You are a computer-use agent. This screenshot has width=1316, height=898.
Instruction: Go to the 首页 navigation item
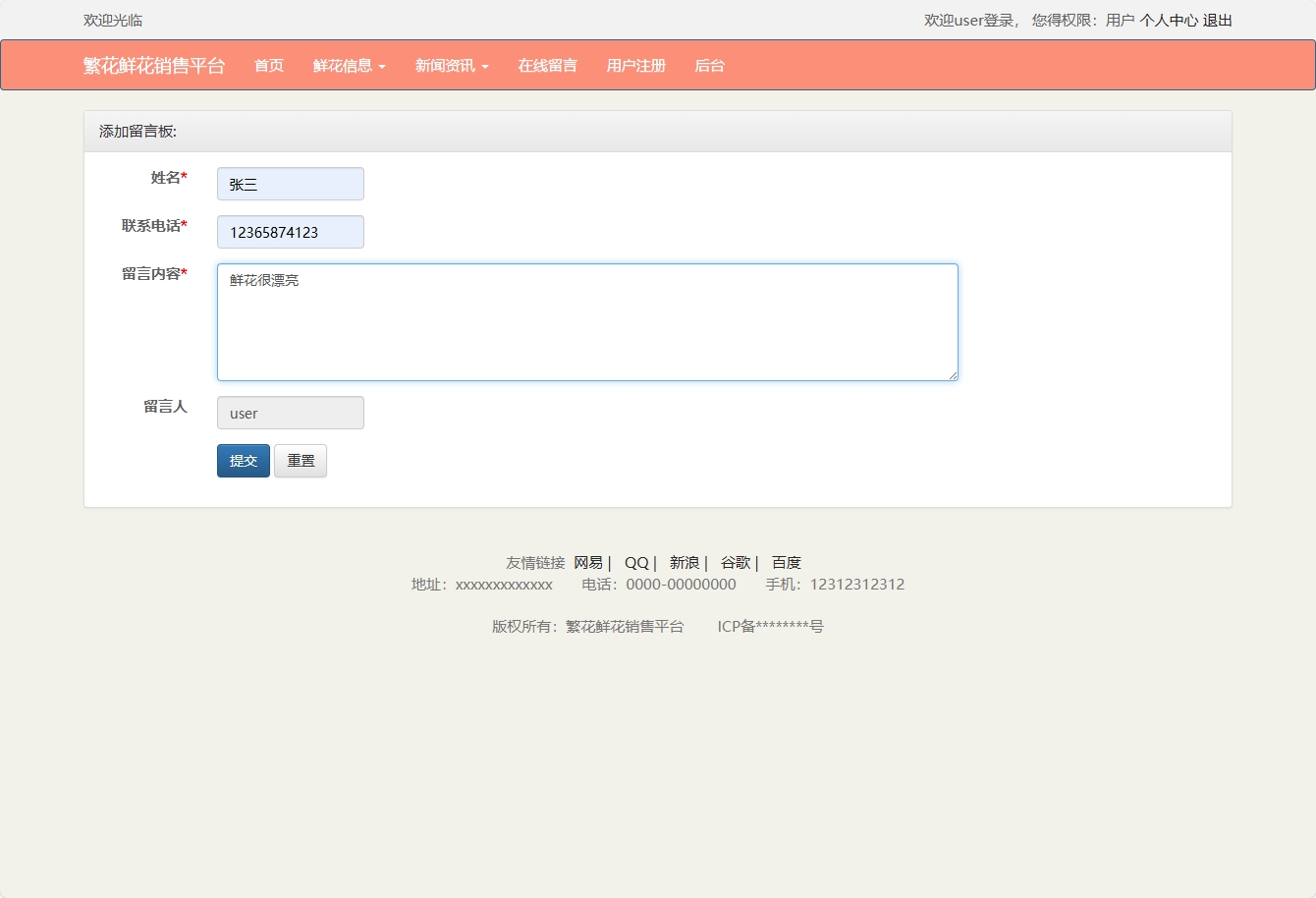268,66
